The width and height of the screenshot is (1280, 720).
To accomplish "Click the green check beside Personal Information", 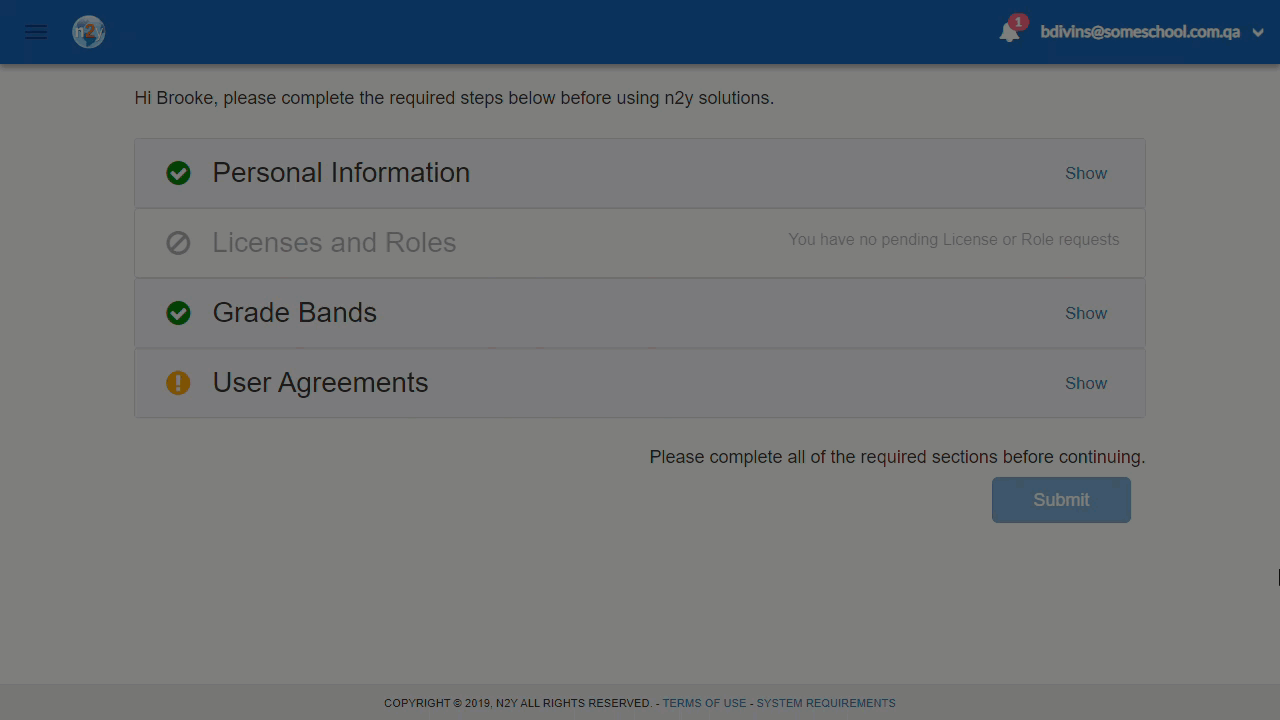I will 178,173.
